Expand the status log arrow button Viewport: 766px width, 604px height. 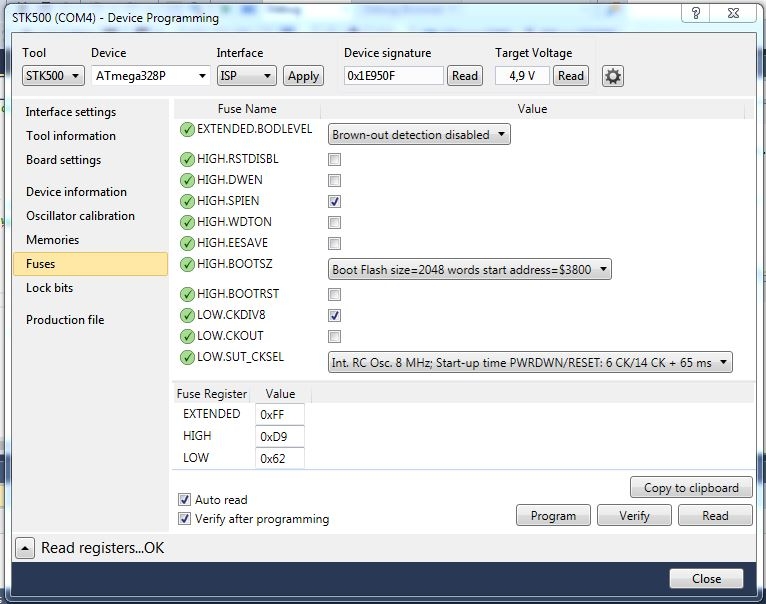coord(25,548)
